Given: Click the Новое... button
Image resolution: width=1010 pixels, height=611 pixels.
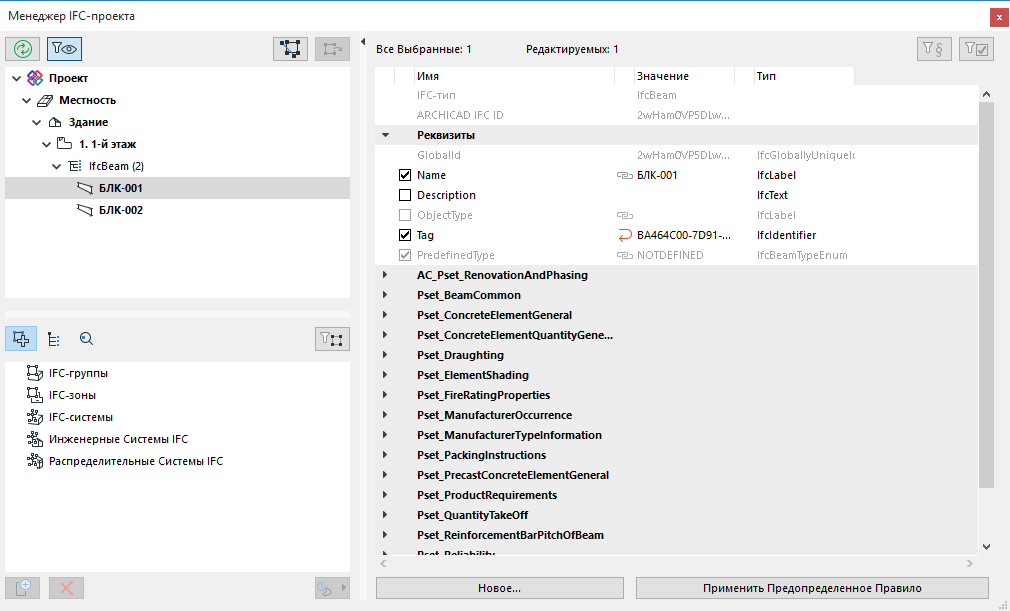Looking at the screenshot, I should click(499, 588).
